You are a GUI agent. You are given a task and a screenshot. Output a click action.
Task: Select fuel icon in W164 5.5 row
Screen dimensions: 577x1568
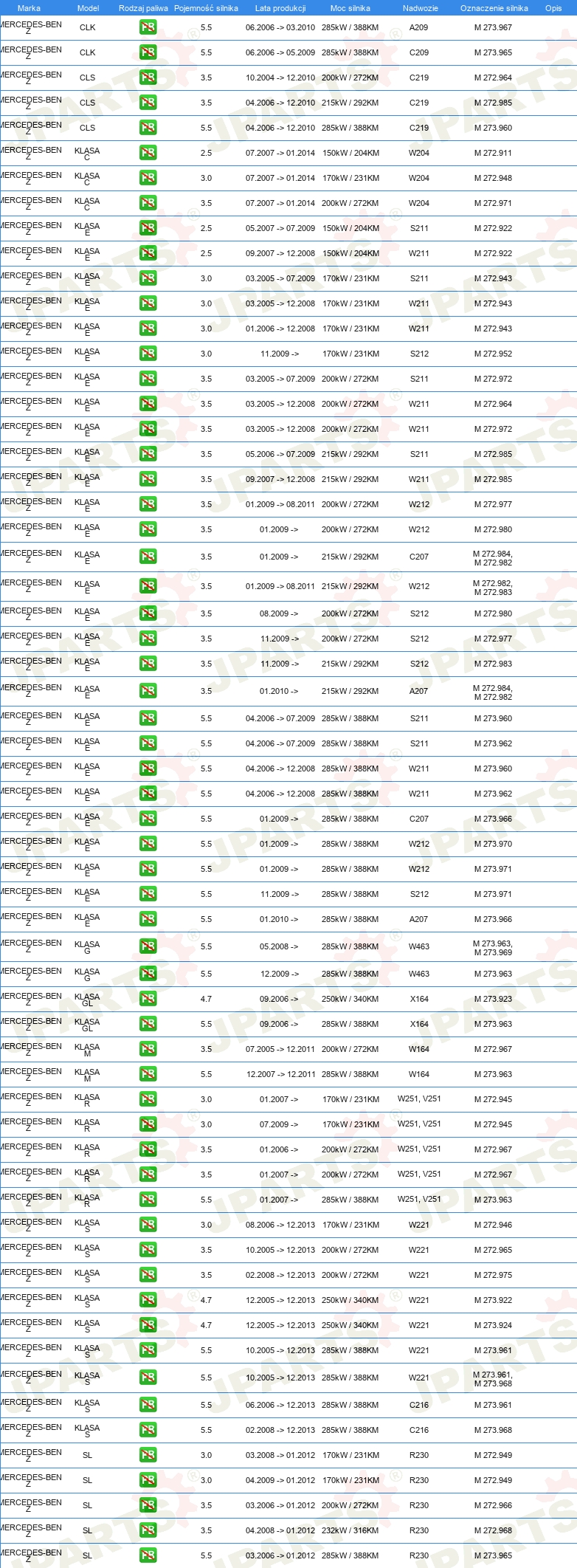coord(148,1074)
